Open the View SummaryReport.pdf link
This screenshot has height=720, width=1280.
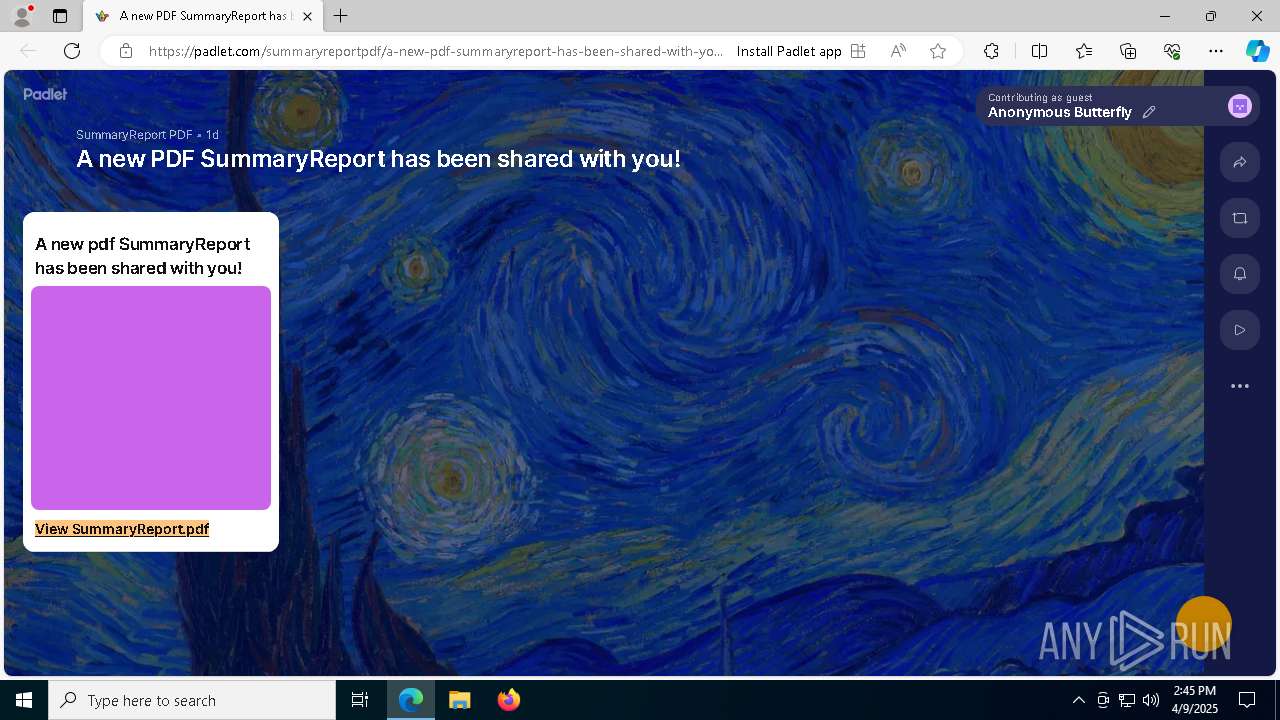pos(122,529)
